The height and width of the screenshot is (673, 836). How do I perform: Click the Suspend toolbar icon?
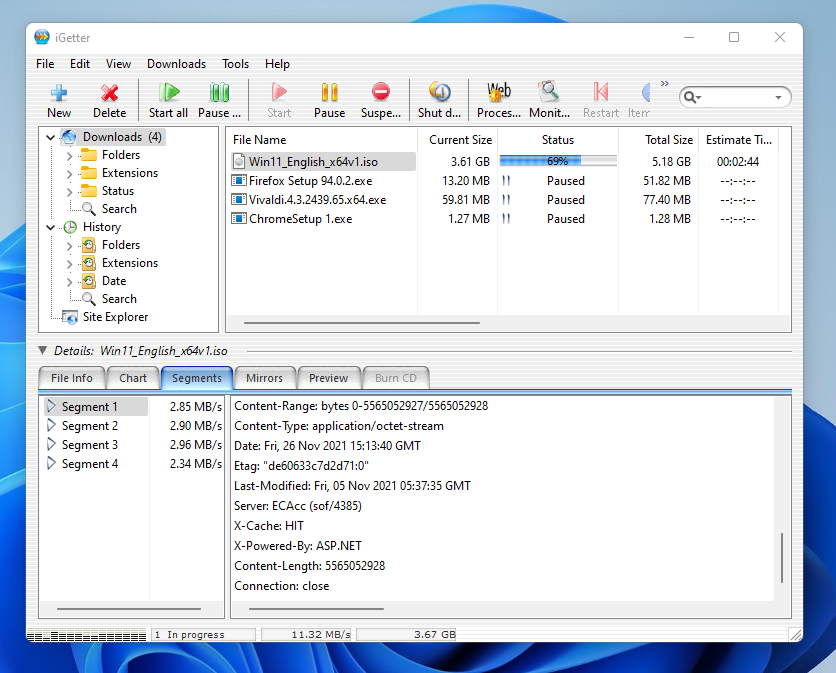pyautogui.click(x=380, y=93)
